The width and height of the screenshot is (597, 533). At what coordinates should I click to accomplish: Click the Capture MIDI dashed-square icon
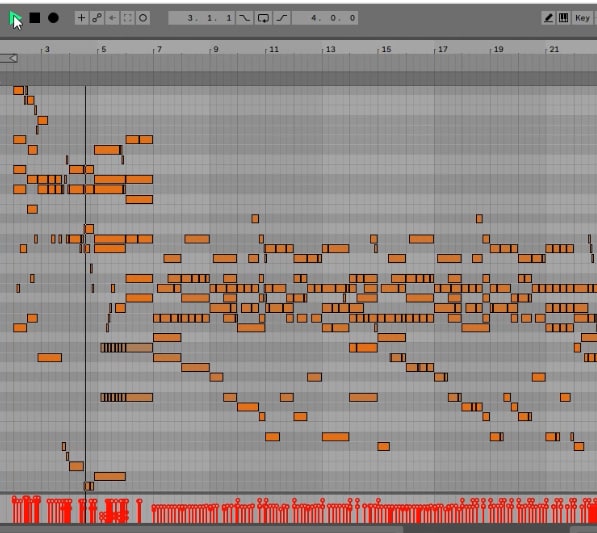tap(128, 18)
